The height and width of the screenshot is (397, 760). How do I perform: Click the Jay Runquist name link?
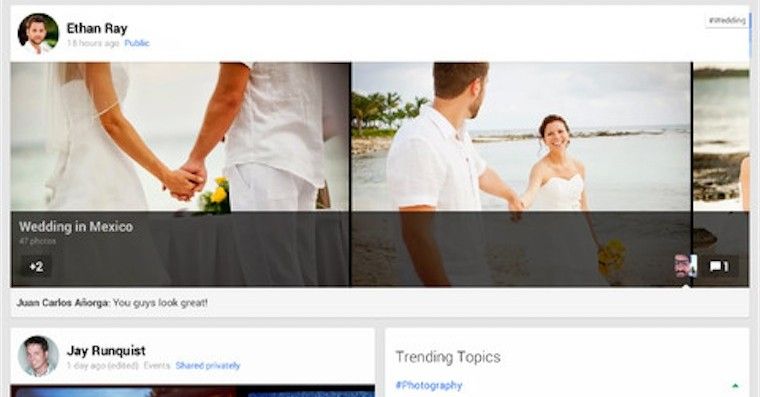[x=106, y=350]
